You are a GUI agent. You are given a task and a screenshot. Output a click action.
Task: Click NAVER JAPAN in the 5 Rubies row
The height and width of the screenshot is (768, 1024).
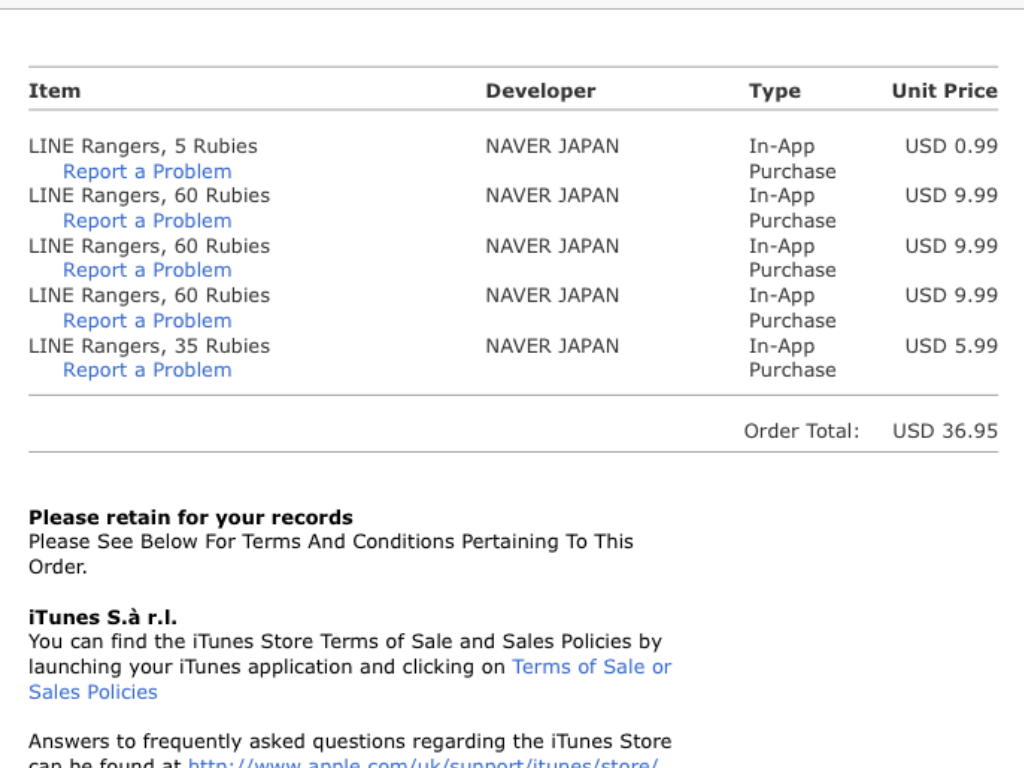click(x=552, y=146)
